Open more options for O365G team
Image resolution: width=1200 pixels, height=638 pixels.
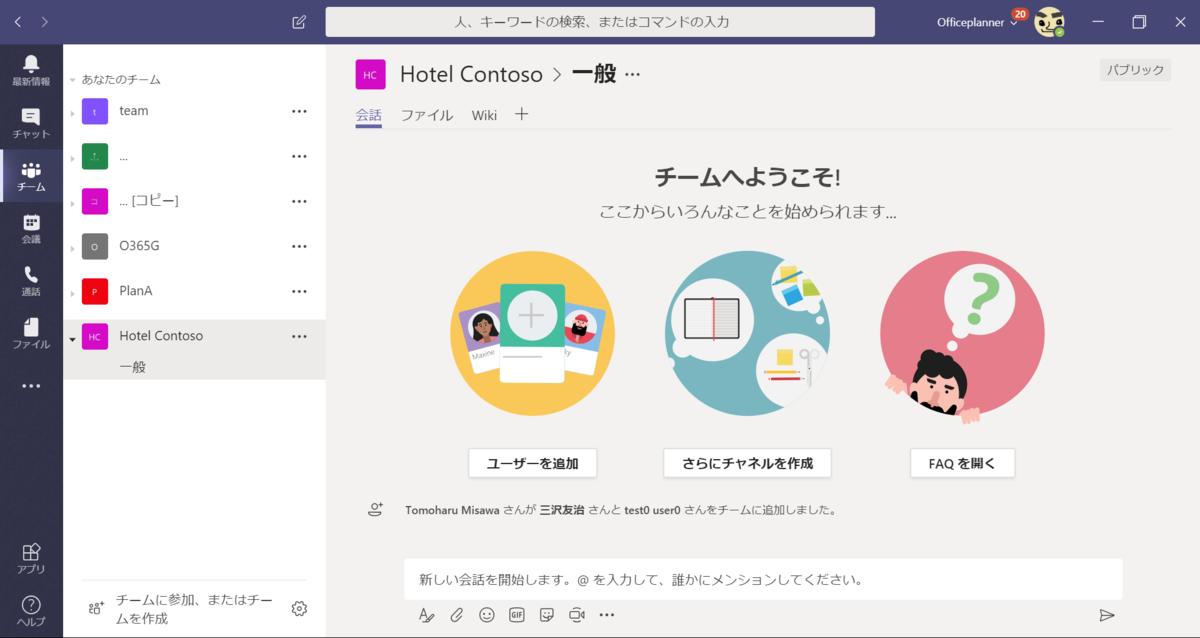[299, 246]
